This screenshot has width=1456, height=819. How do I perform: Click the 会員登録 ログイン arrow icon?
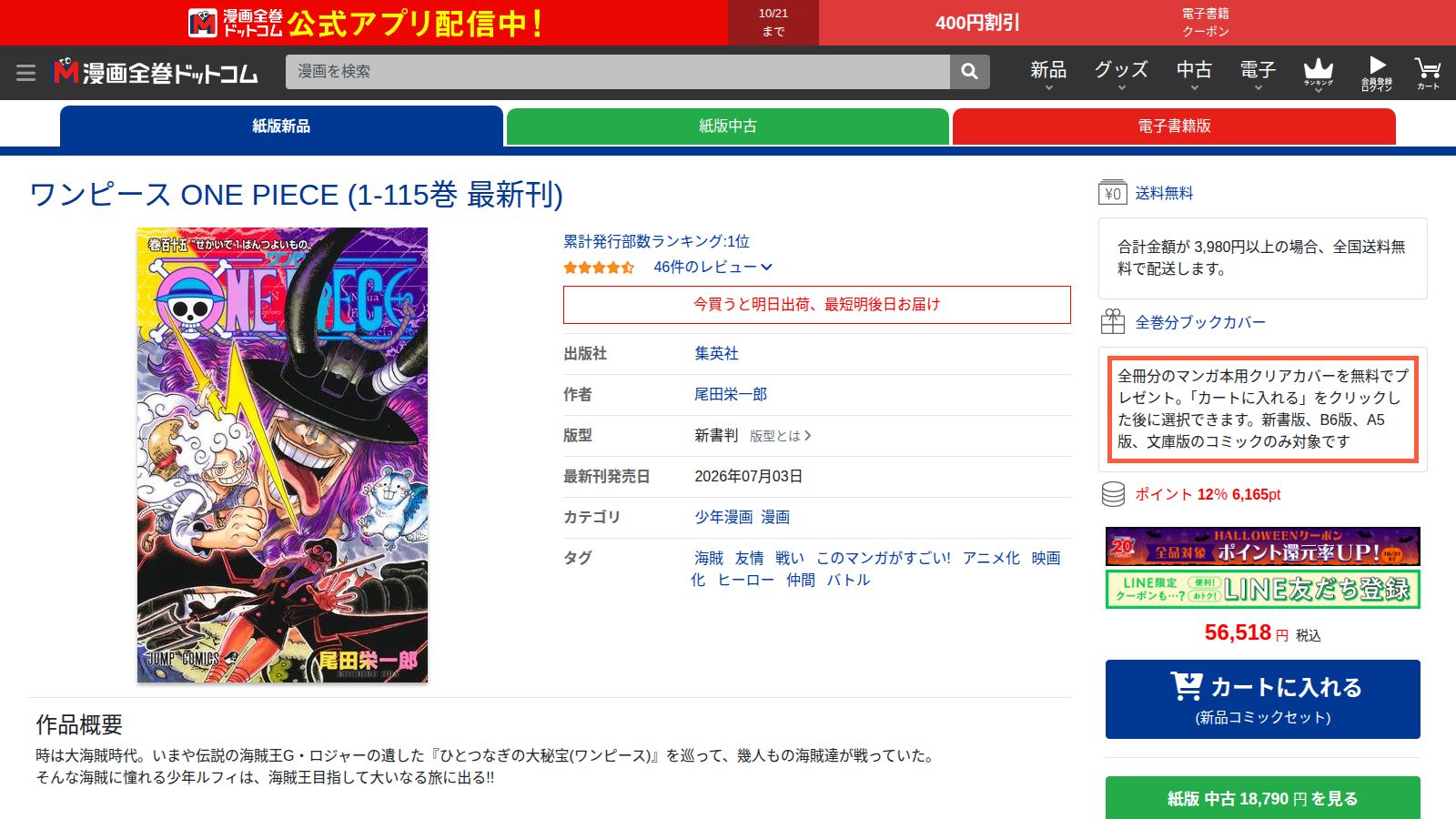(x=1377, y=73)
